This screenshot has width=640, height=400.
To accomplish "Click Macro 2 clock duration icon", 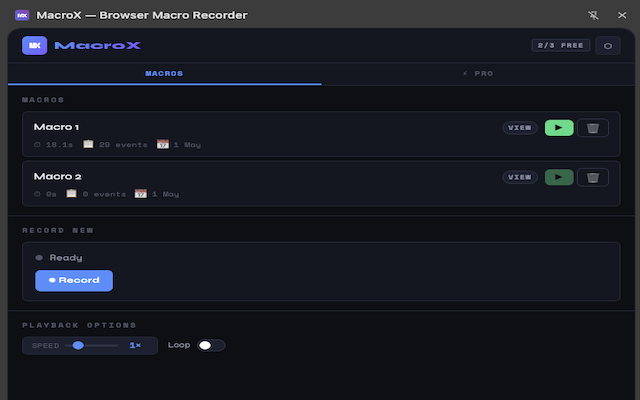I will pyautogui.click(x=37, y=194).
